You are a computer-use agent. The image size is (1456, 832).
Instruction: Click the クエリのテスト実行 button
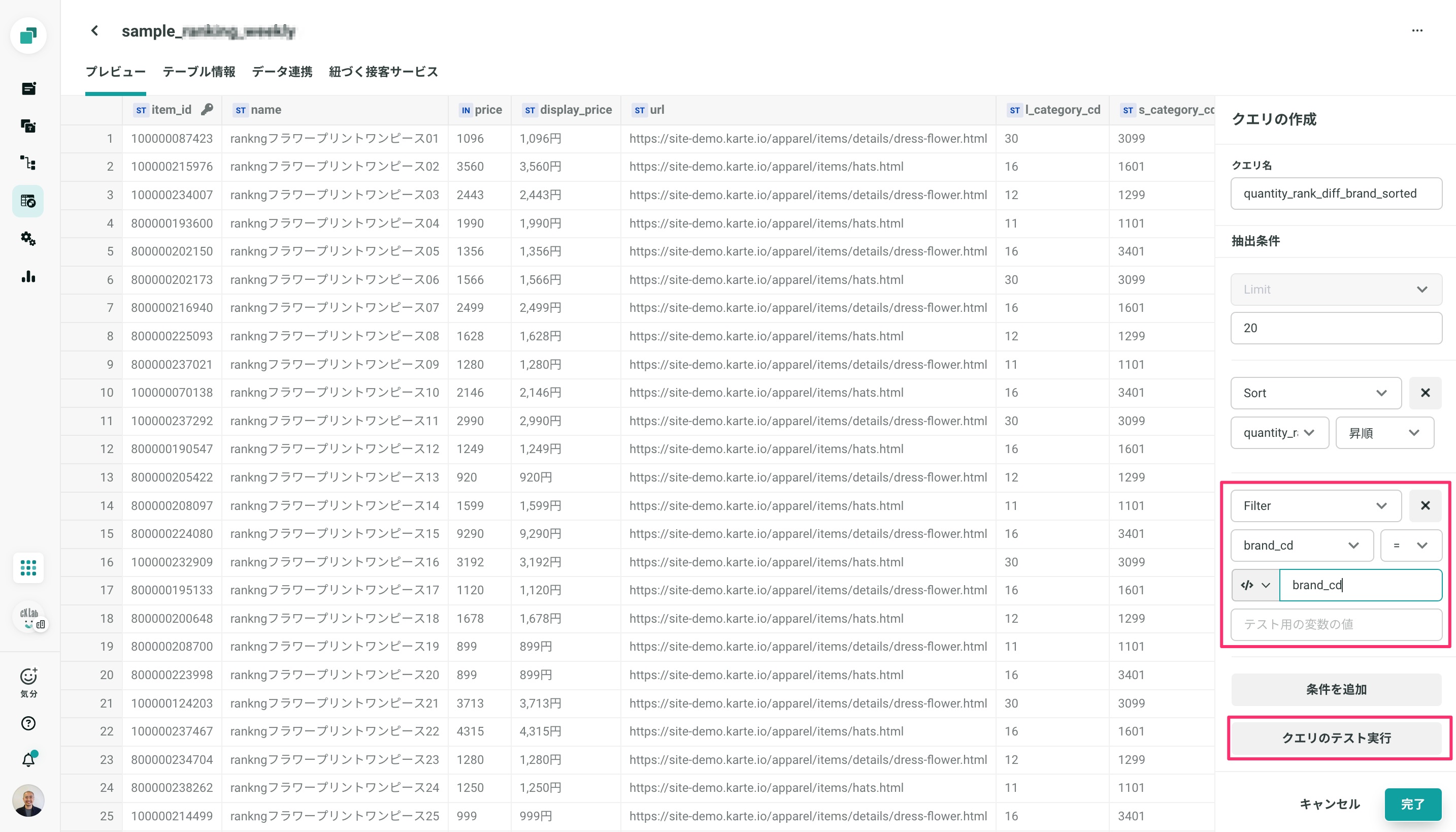pos(1336,738)
